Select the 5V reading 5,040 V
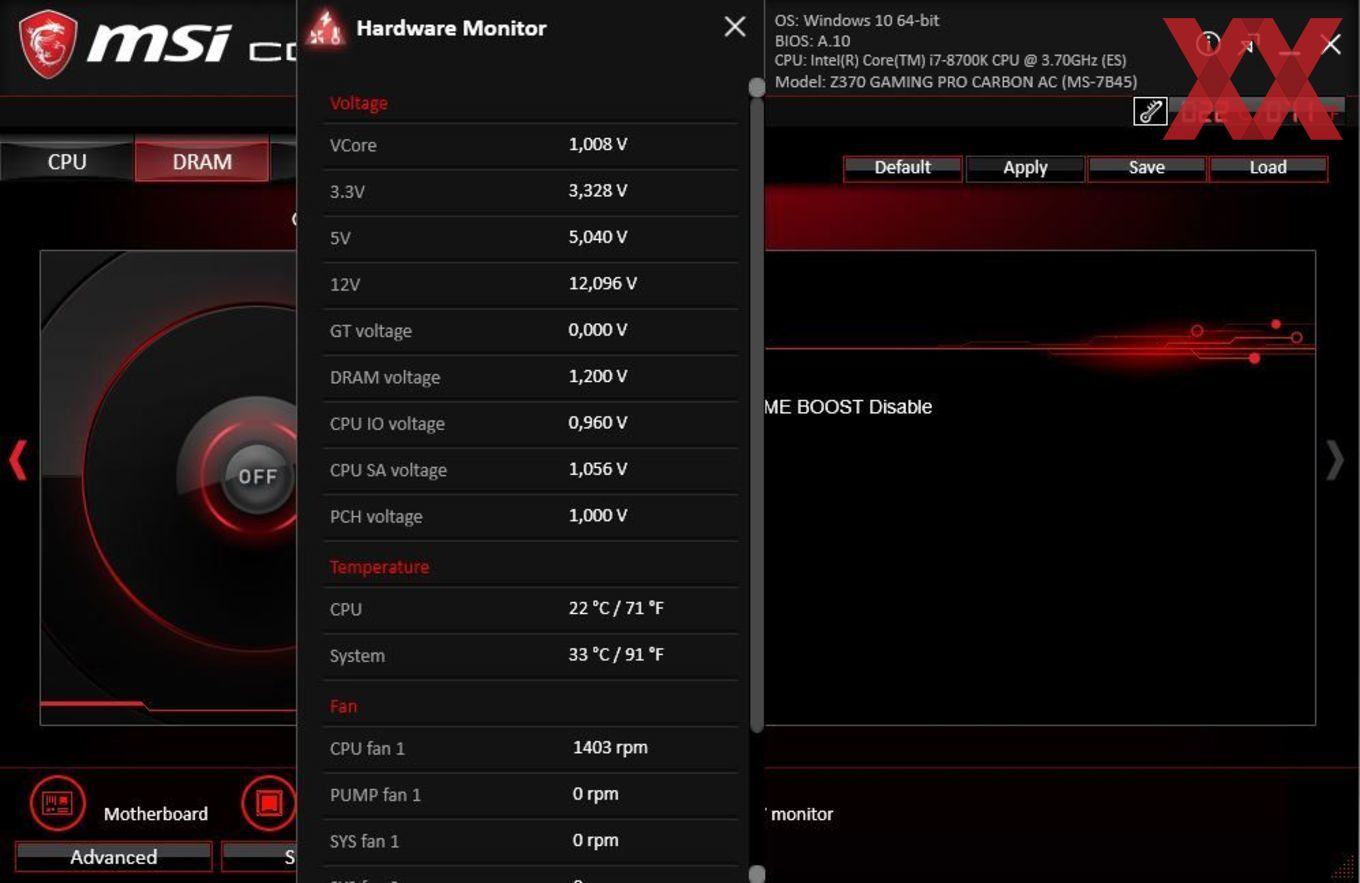Viewport: 1360px width, 883px height. tap(598, 237)
